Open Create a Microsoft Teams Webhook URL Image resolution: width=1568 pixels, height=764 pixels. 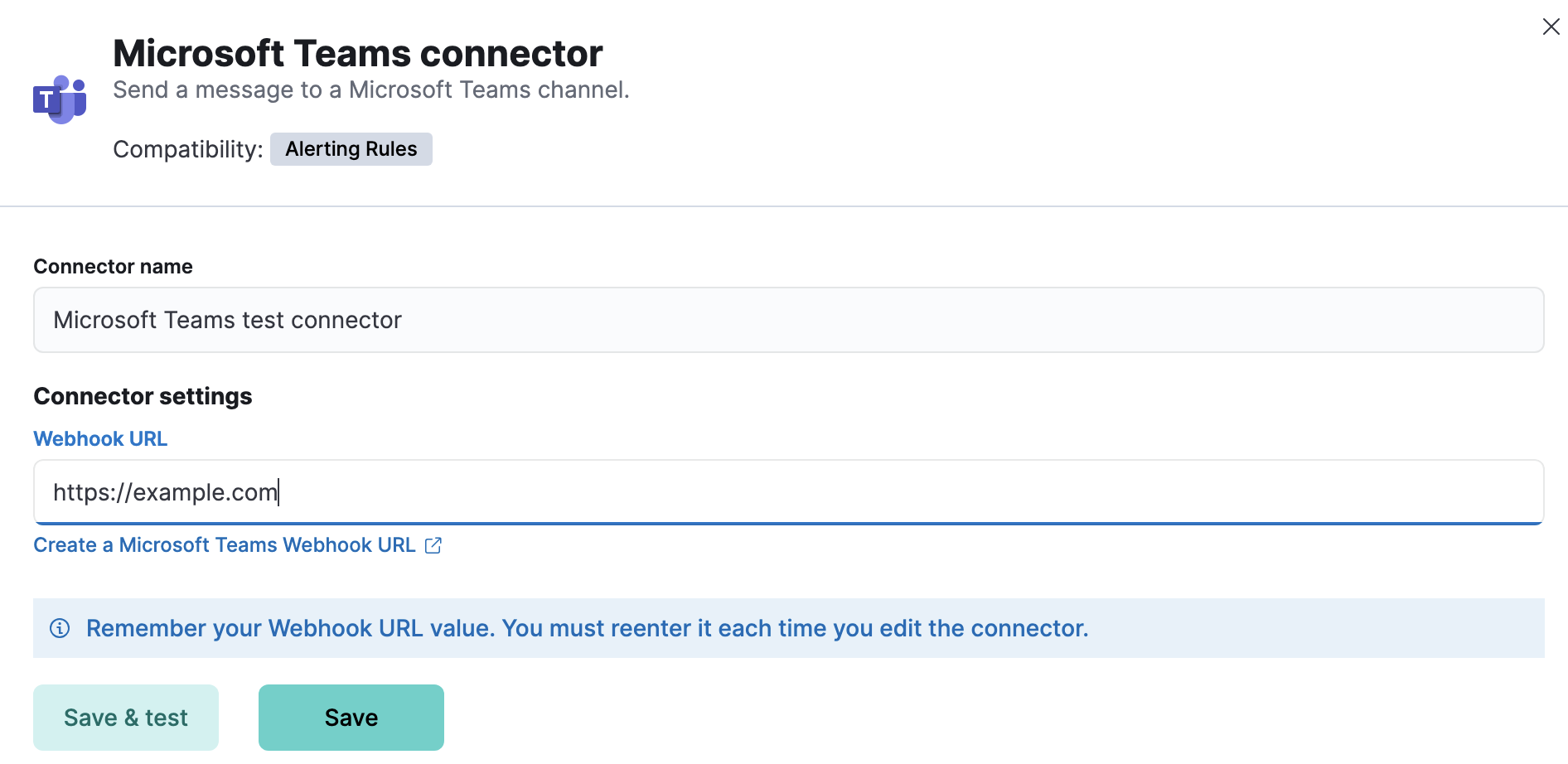click(x=225, y=544)
